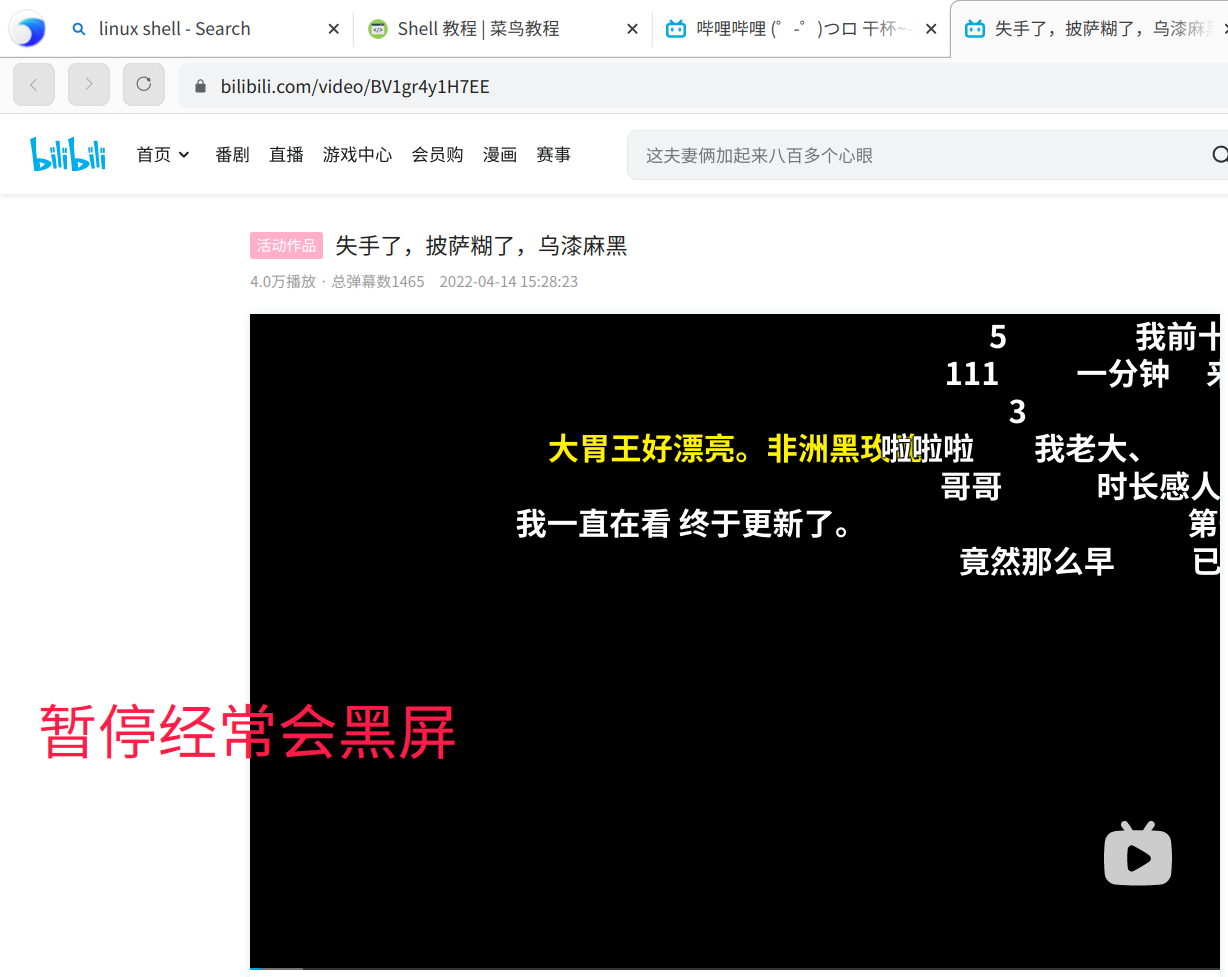Open the 游戏中心 page

(357, 154)
